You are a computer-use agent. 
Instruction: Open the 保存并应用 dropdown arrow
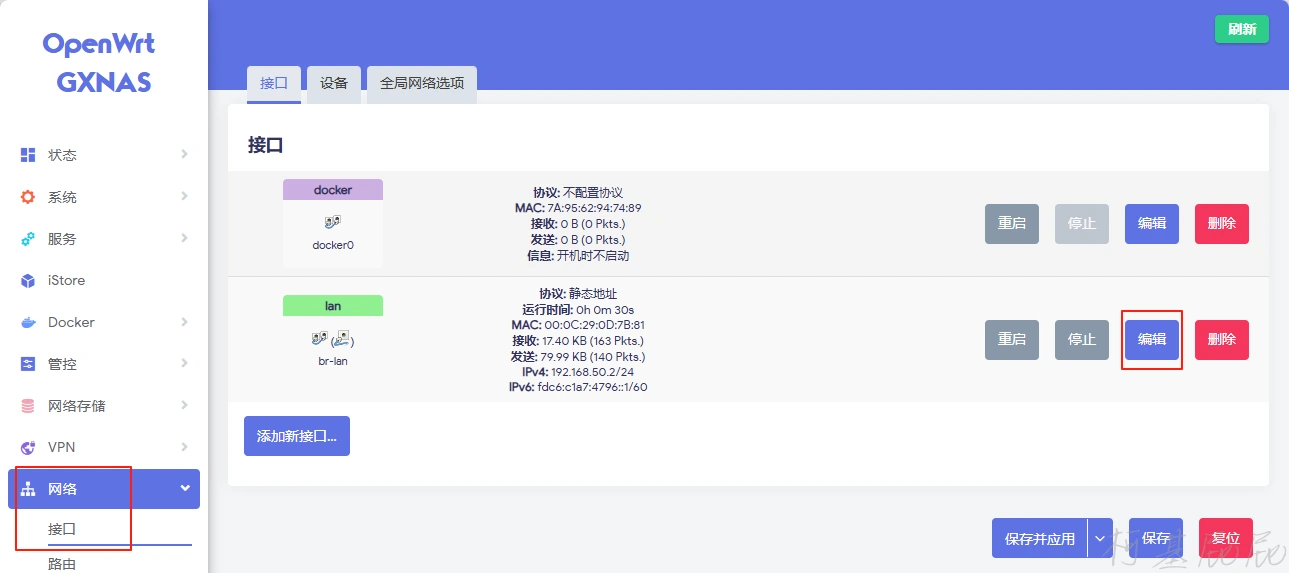(x=1100, y=538)
